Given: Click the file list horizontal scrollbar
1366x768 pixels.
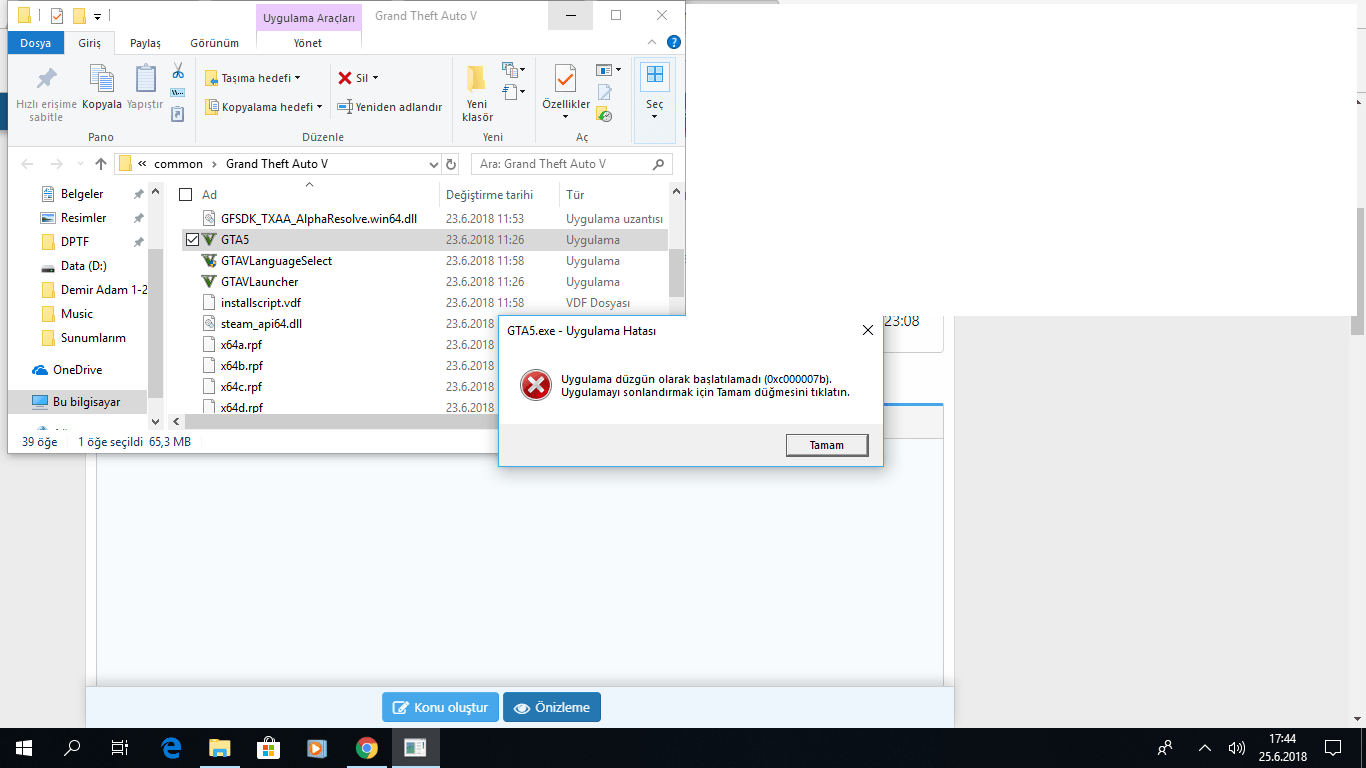Looking at the screenshot, I should (x=340, y=422).
